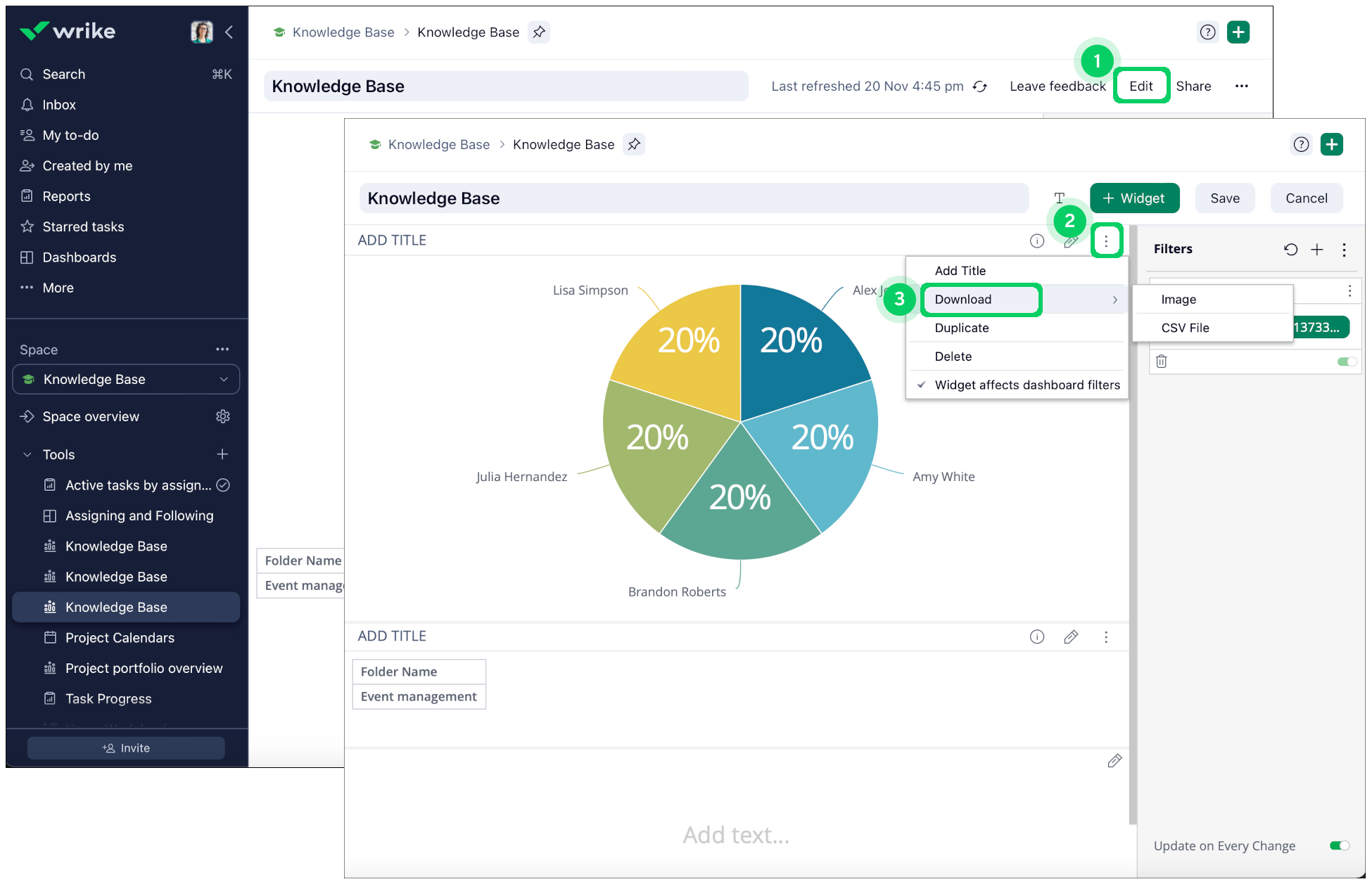Click the pencil edit icon on pie chart widget

(1070, 242)
